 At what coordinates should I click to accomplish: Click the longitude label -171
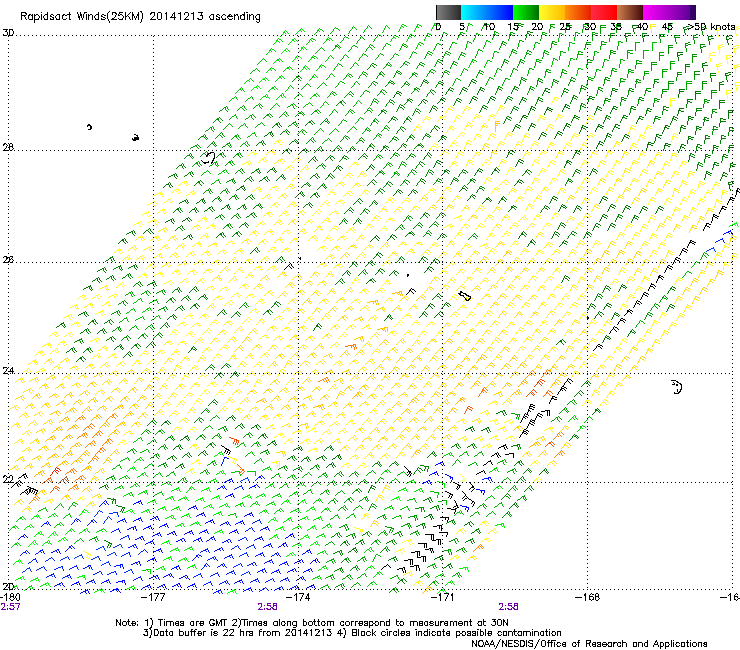(443, 597)
